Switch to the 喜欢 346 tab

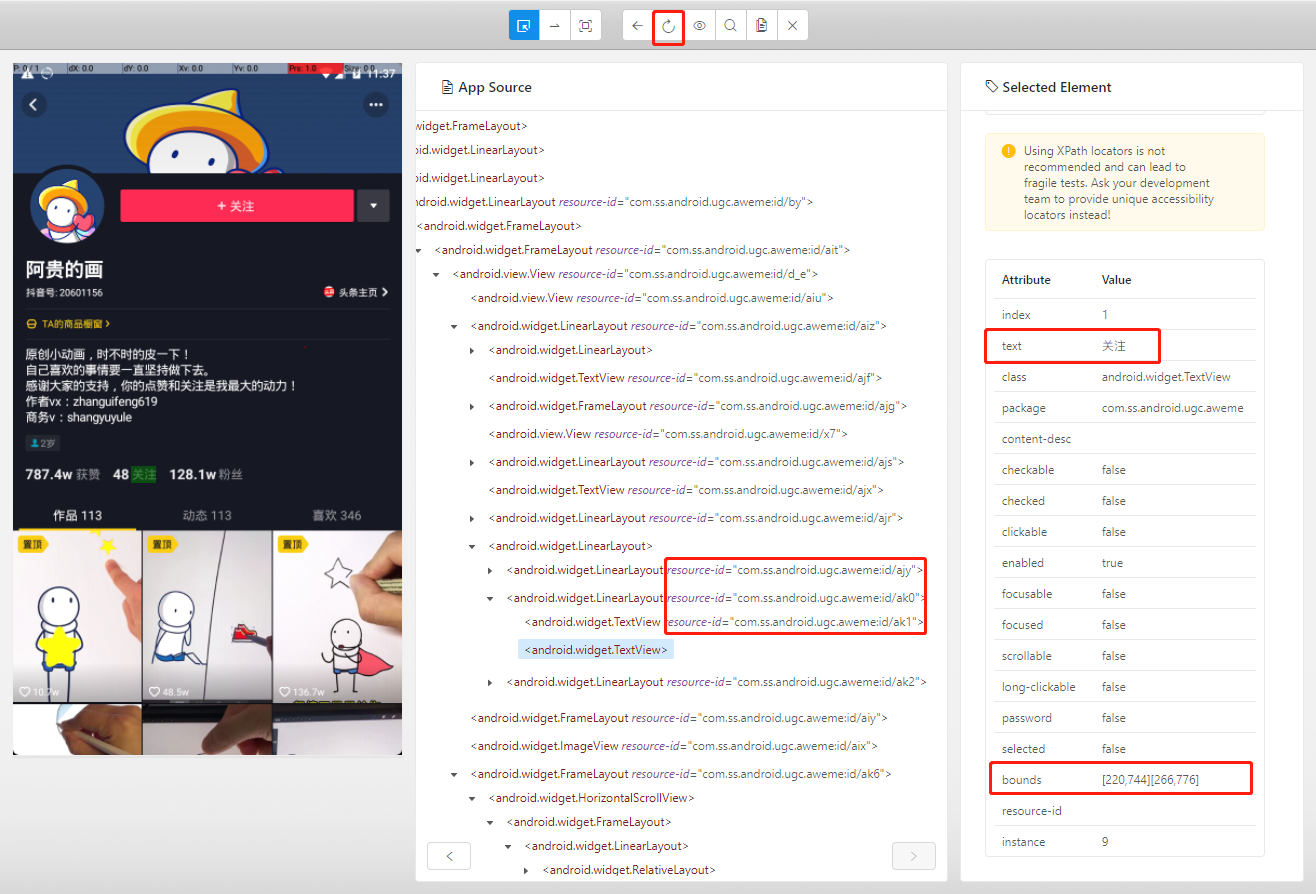click(337, 516)
